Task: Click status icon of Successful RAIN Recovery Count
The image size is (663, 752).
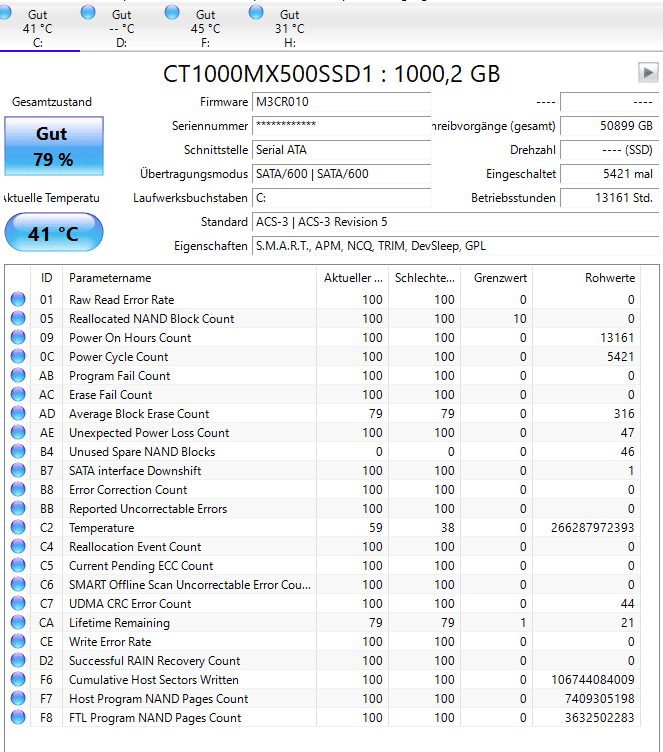Action: pos(18,660)
